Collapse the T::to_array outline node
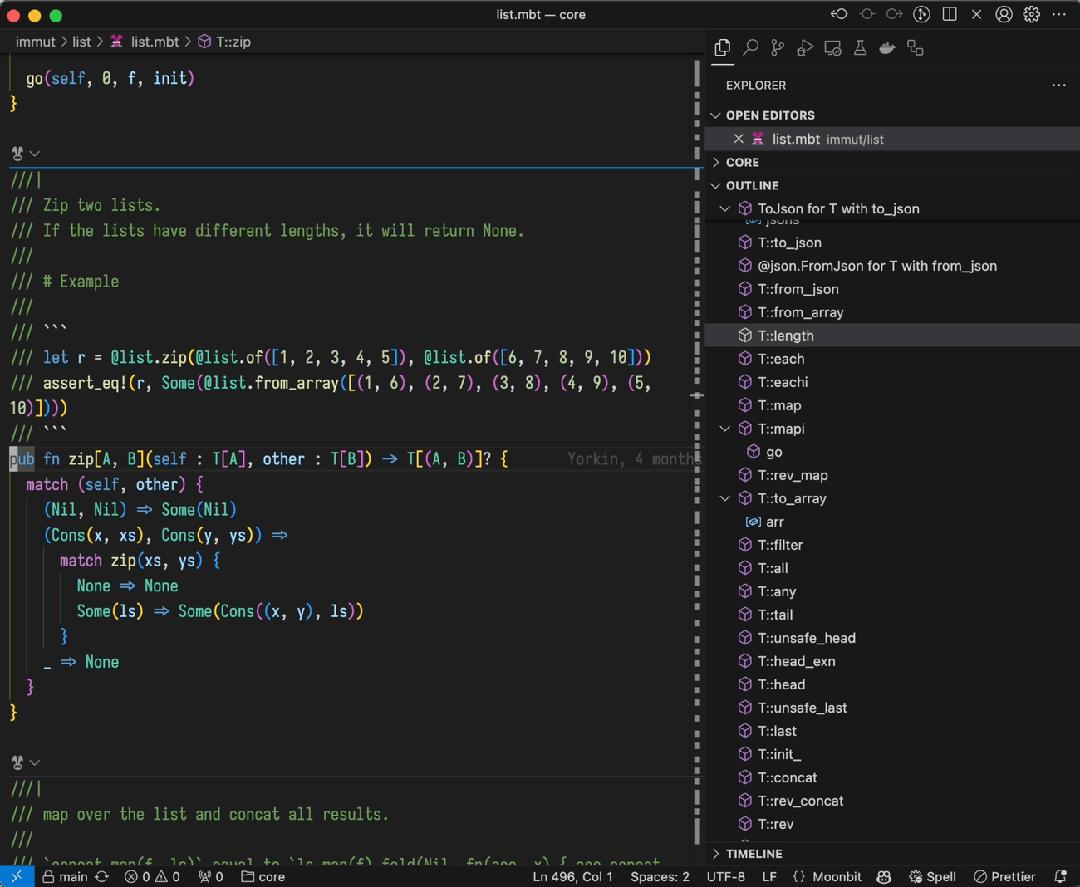The width and height of the screenshot is (1080, 887). (726, 499)
